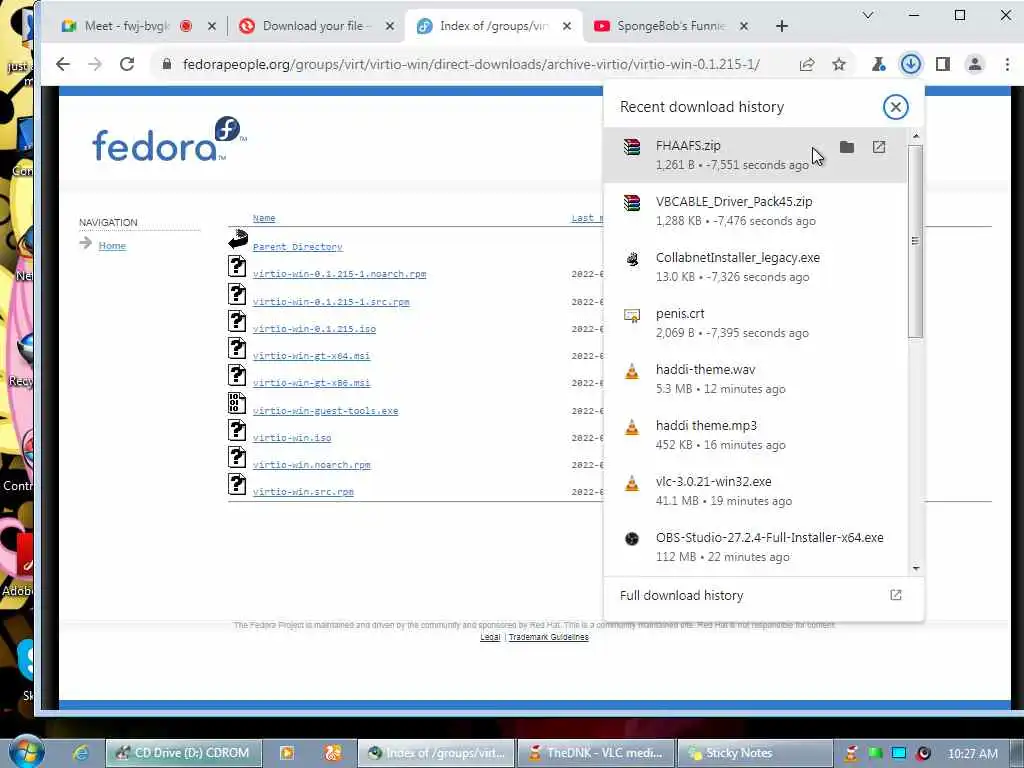Image resolution: width=1024 pixels, height=768 pixels.
Task: Click the Fedora logo
Action: point(169,139)
